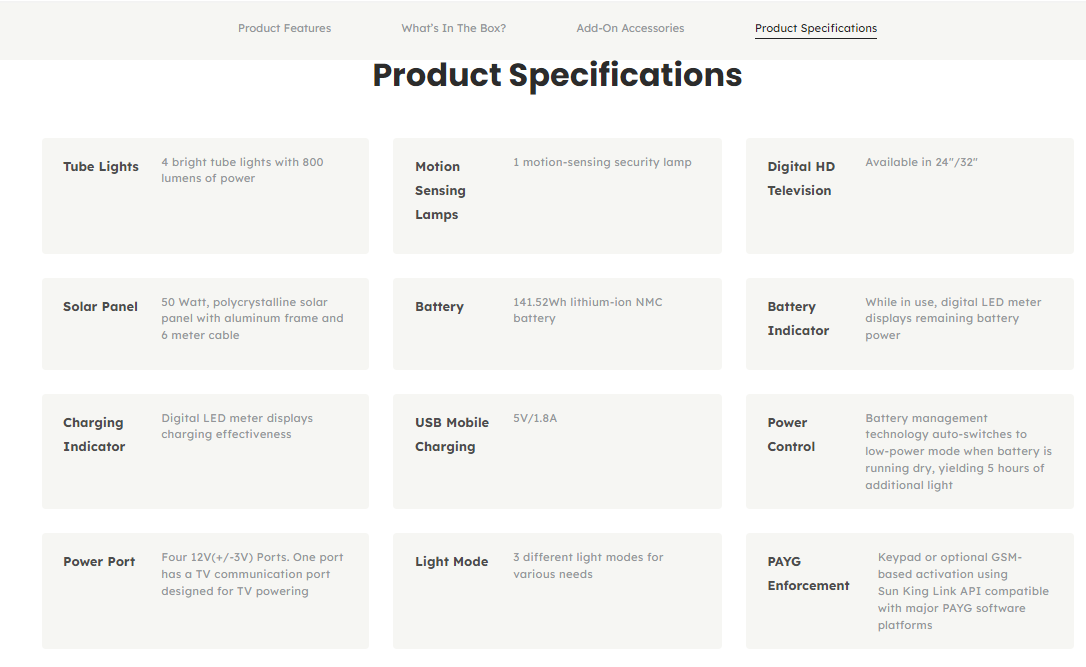The height and width of the screenshot is (667, 1086).
Task: Click the Battery specification label
Action: [439, 307]
